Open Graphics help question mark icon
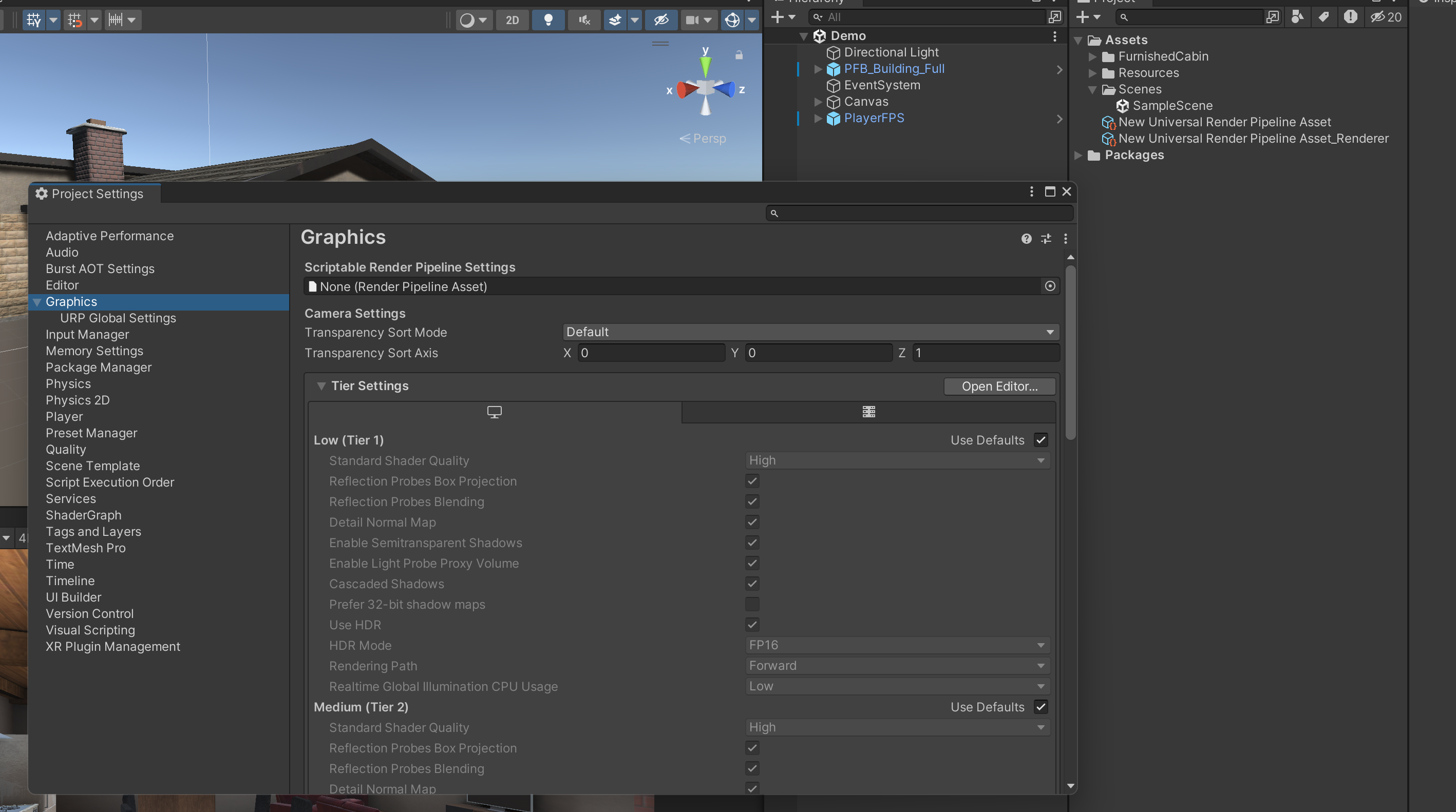 [x=1026, y=239]
